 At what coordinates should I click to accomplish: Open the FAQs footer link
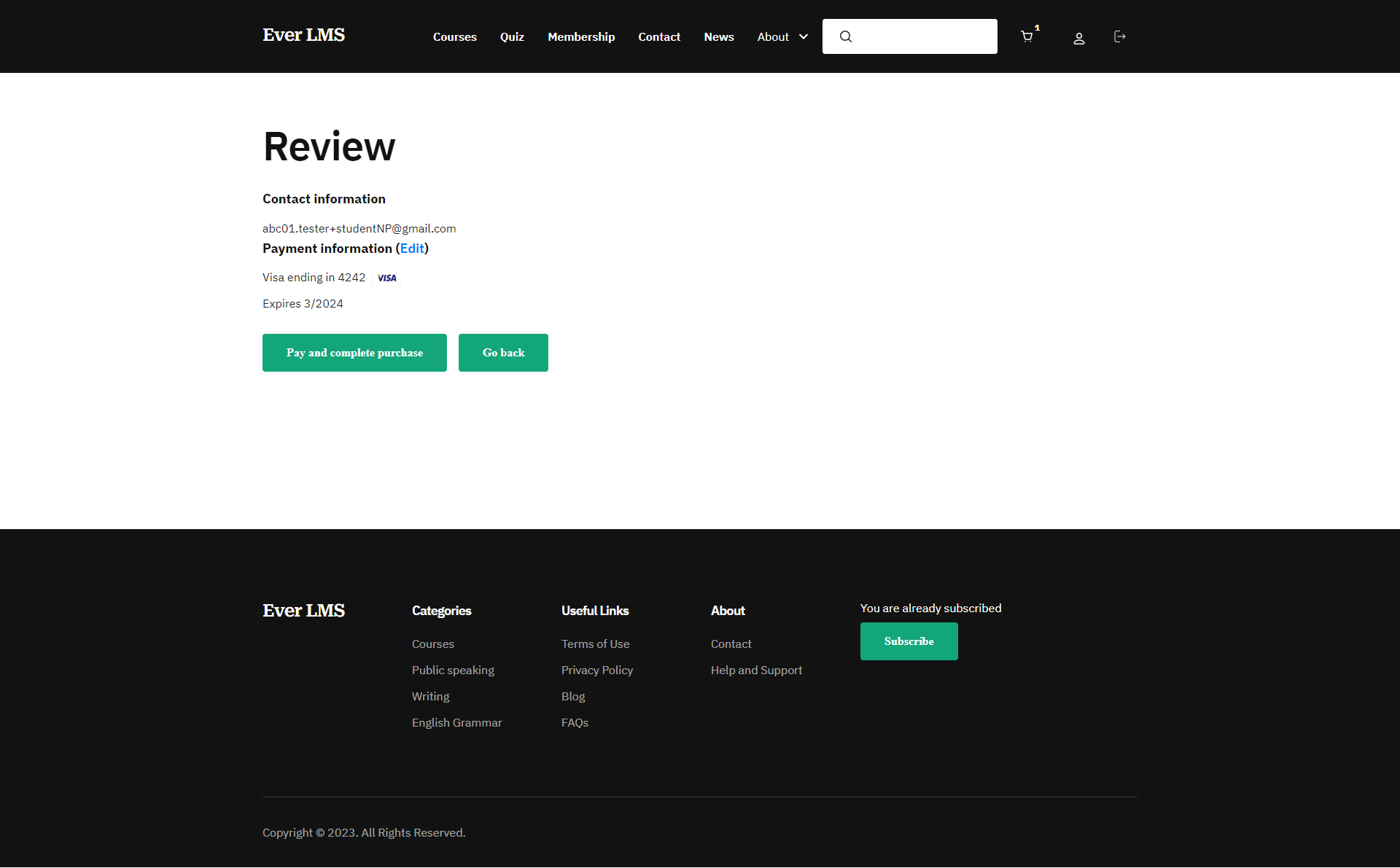click(x=575, y=723)
